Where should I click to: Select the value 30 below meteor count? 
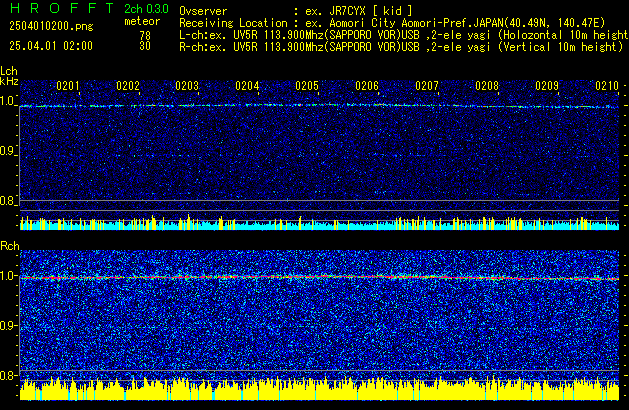pos(145,46)
